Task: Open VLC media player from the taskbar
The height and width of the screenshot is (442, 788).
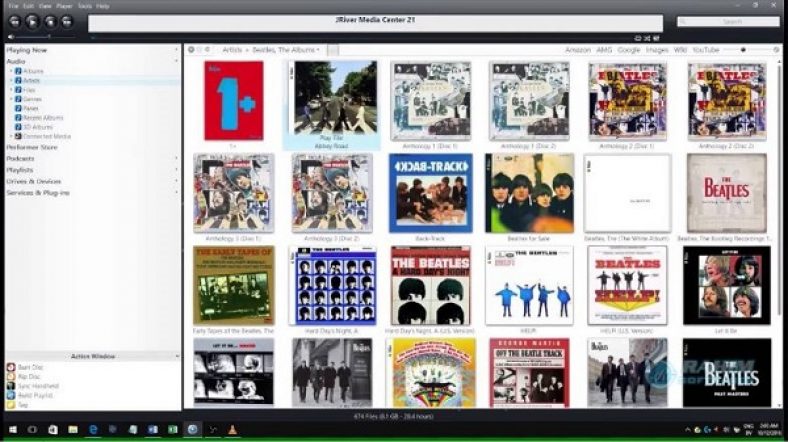Action: click(x=232, y=430)
